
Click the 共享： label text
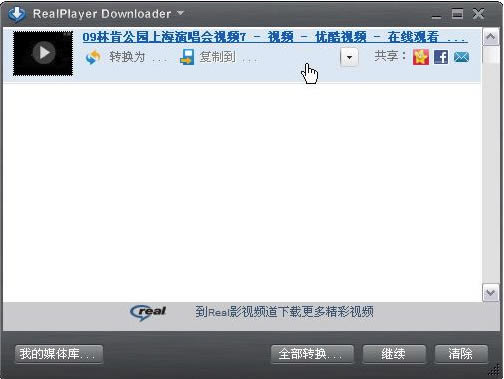click(x=390, y=56)
